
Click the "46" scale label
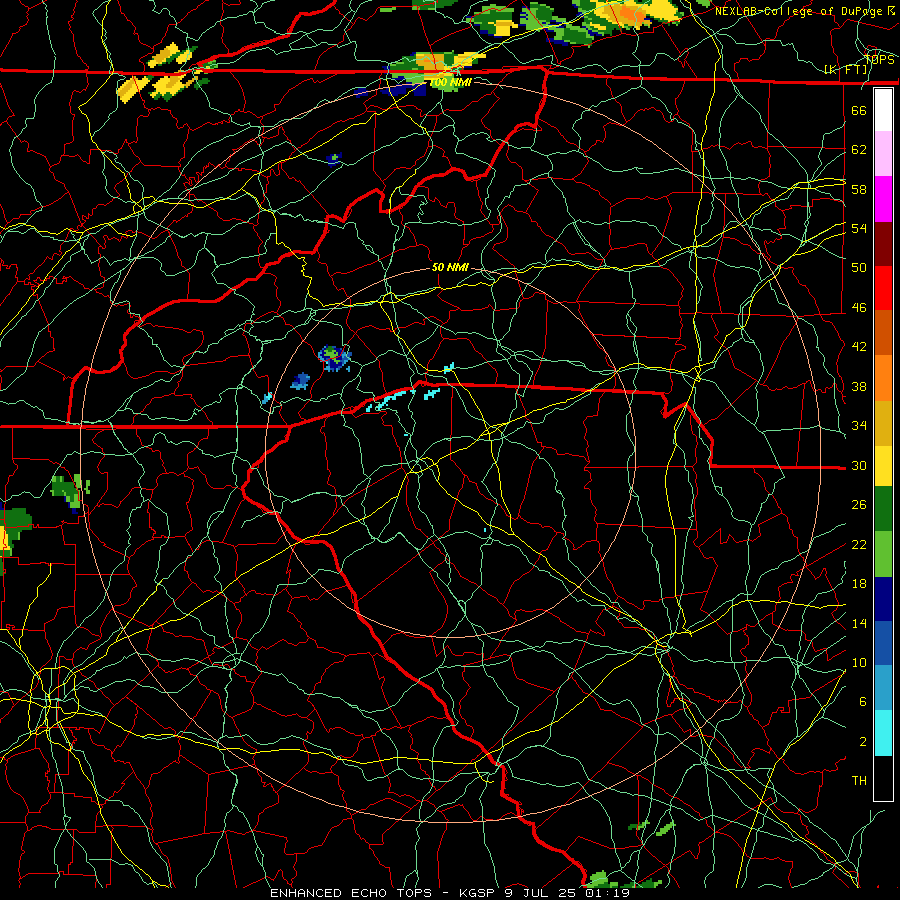pyautogui.click(x=859, y=308)
